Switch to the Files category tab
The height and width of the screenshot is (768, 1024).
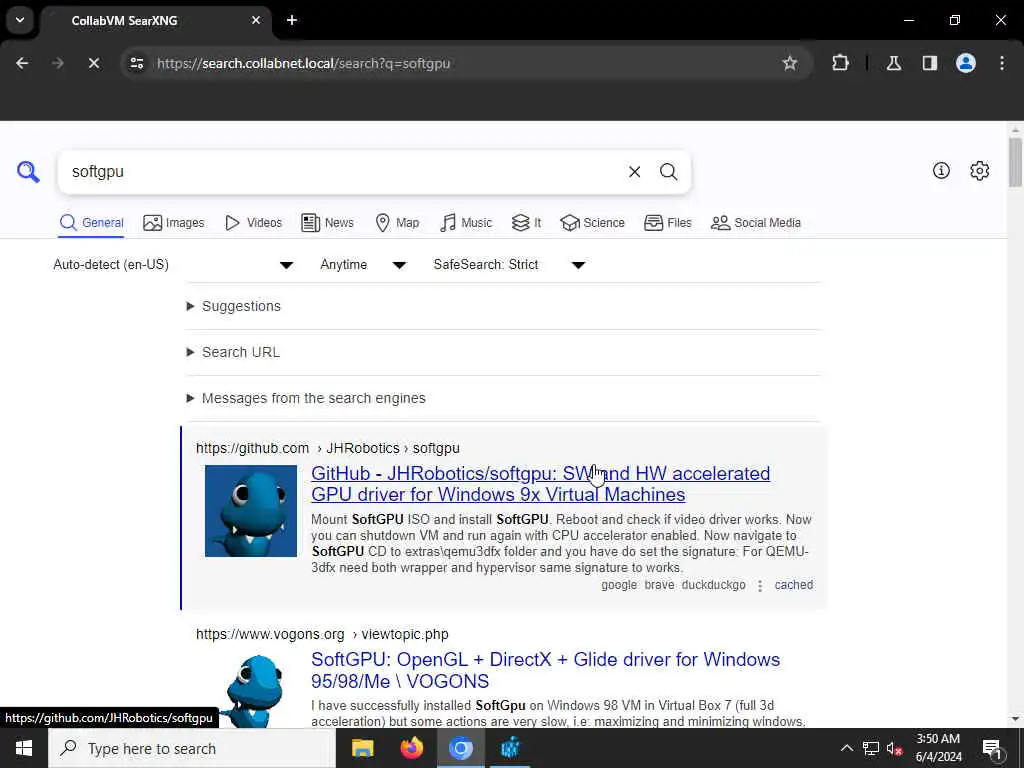coord(667,223)
